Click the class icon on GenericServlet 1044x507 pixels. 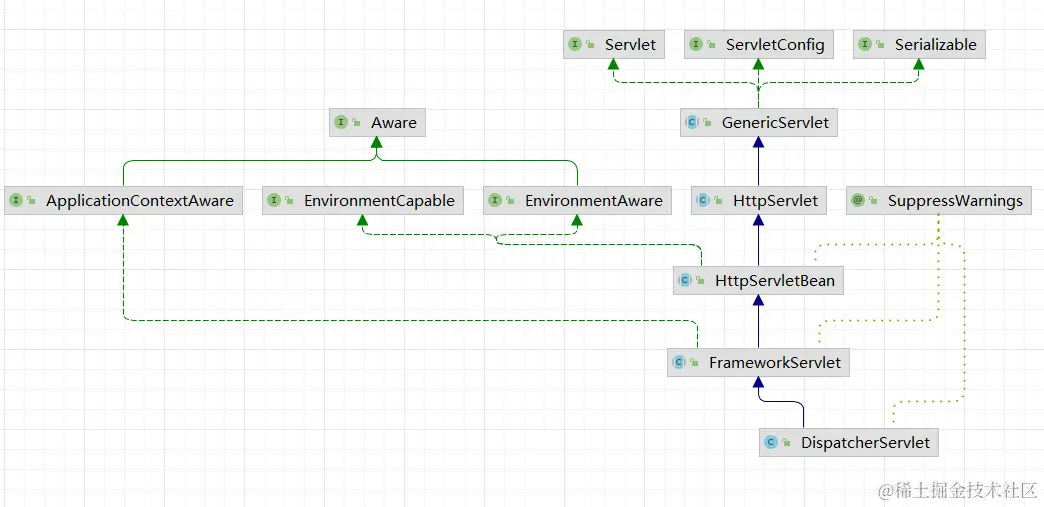click(692, 123)
